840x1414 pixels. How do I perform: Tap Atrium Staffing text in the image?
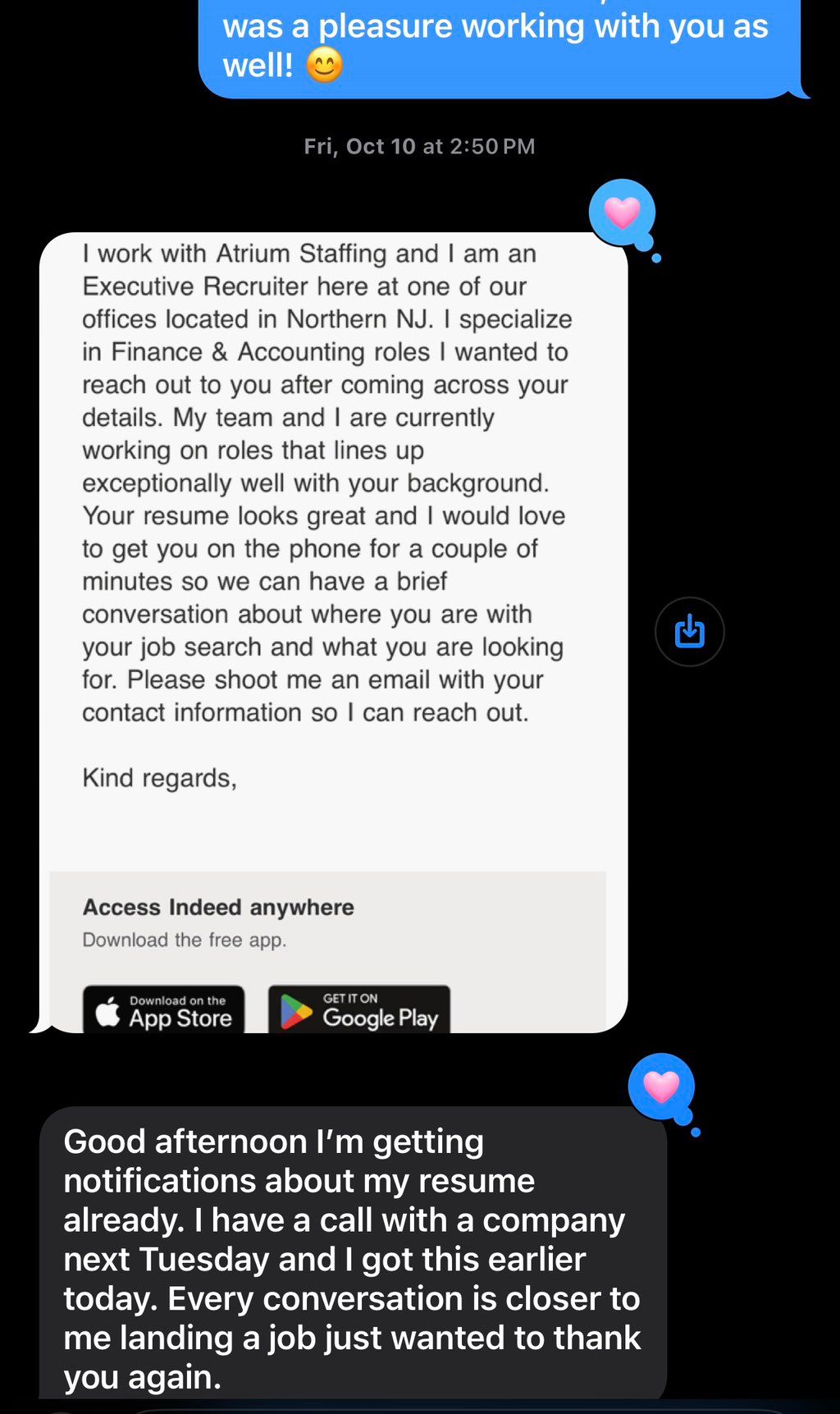301,254
